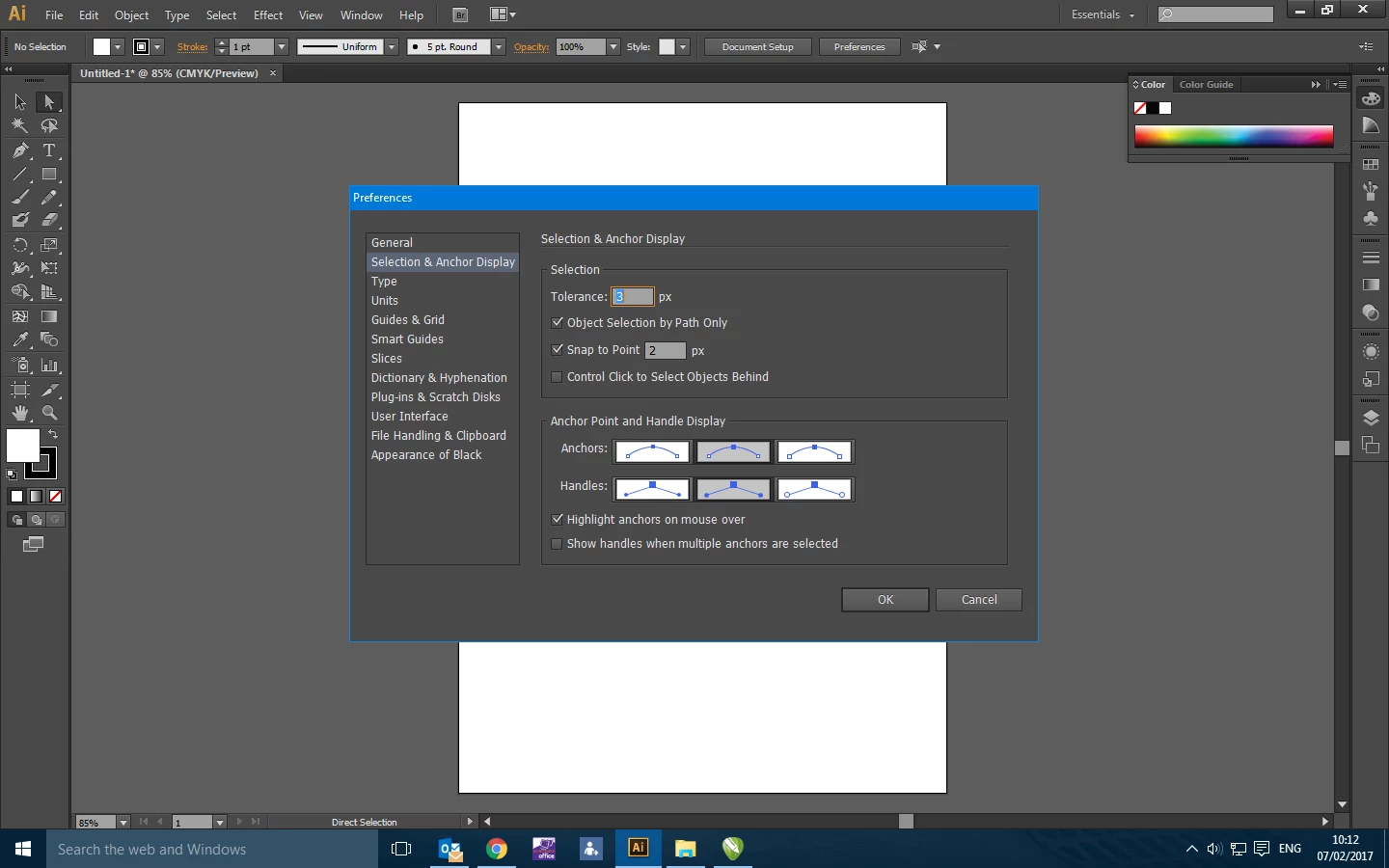1389x868 pixels.
Task: Click the large white Fill swatch in toolbox
Action: pyautogui.click(x=23, y=446)
